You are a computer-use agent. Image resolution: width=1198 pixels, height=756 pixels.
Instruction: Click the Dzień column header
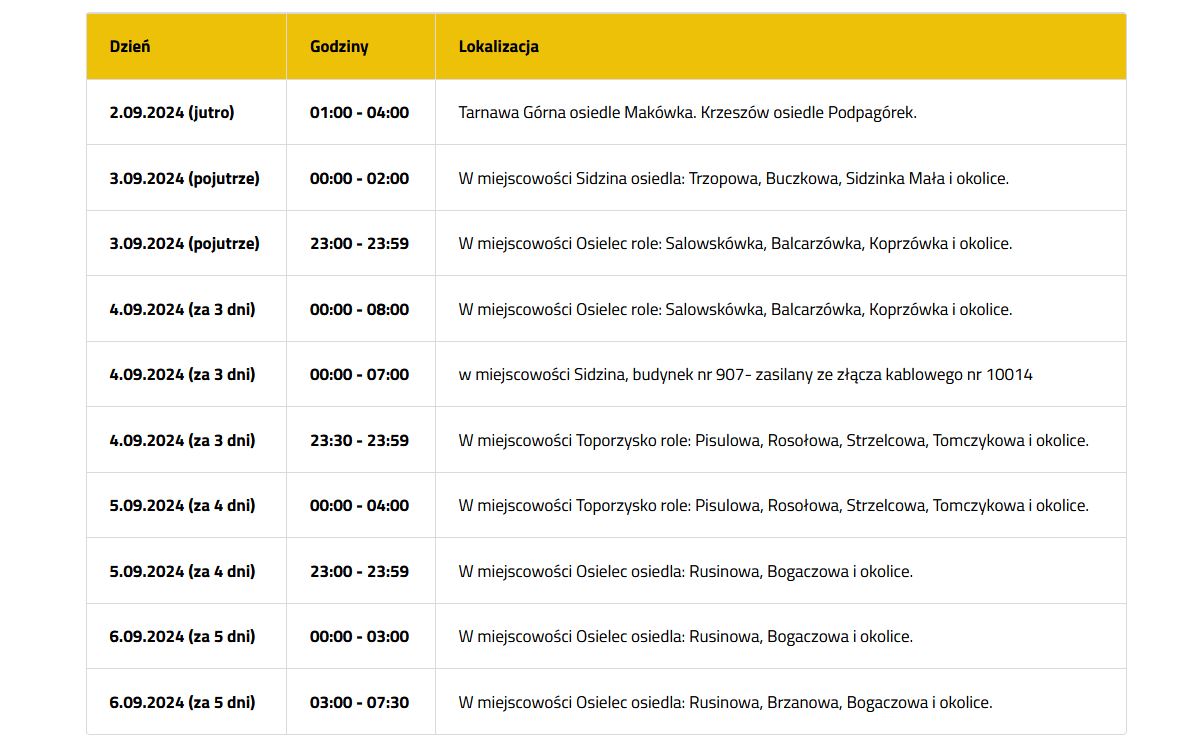130,47
